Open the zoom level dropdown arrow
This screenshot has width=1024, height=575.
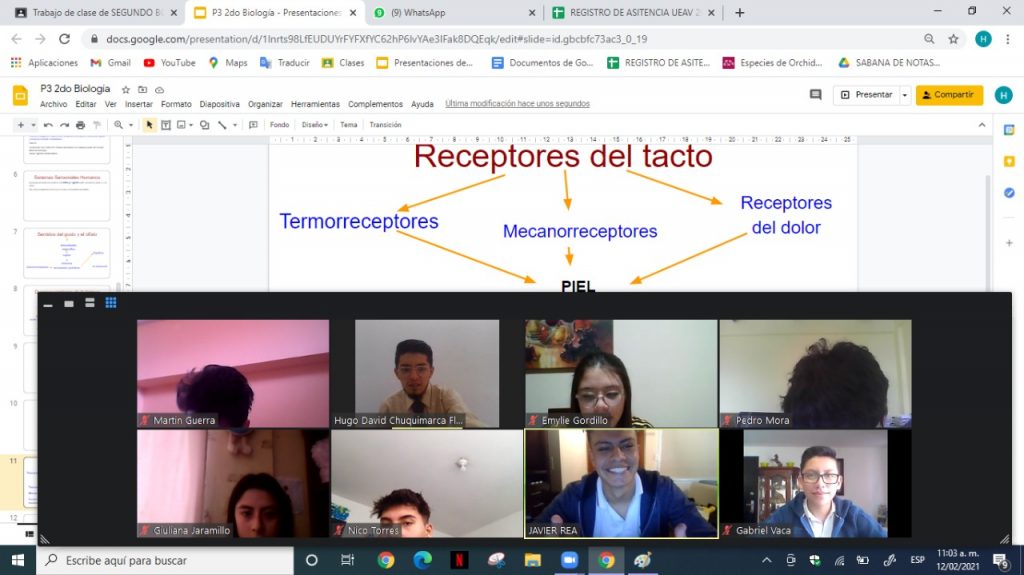point(131,125)
